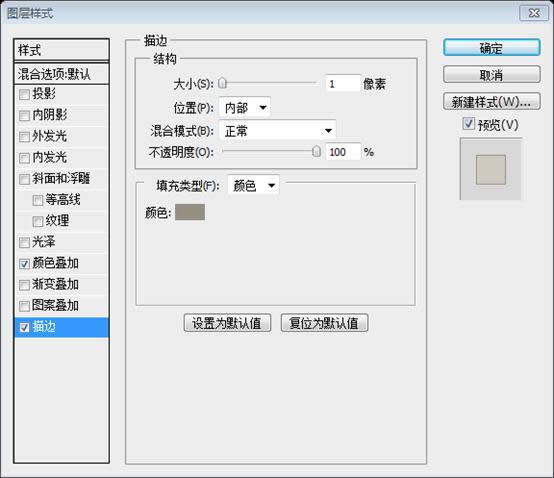554x478 pixels.
Task: Toggle the 预览(V) preview checkbox
Action: point(468,124)
